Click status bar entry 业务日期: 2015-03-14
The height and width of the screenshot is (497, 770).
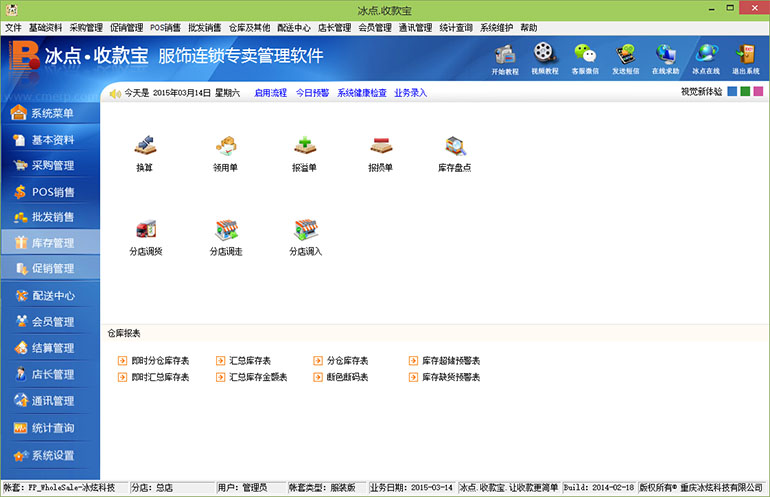[x=412, y=488]
